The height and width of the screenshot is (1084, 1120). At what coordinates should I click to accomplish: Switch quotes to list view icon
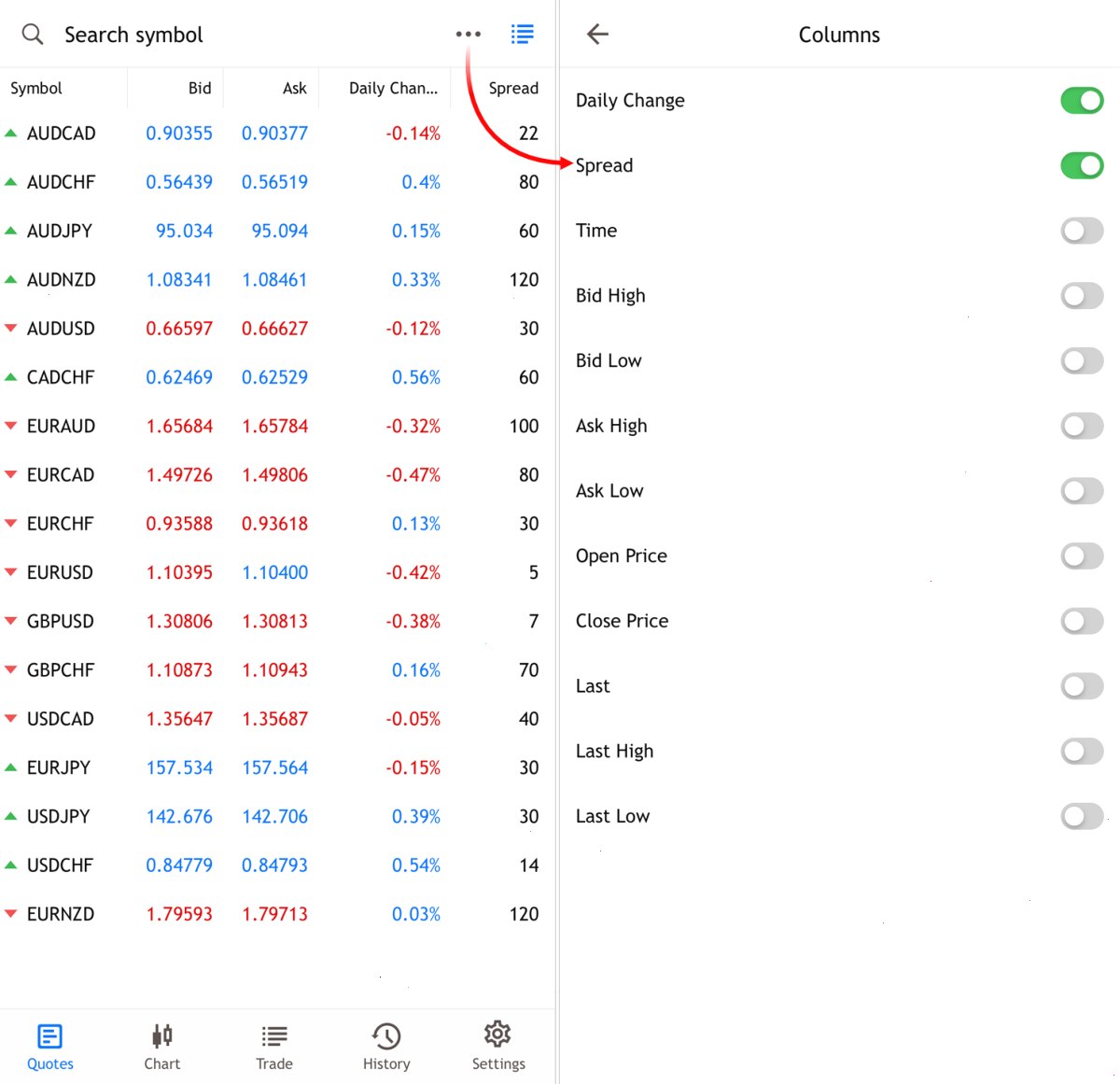point(523,35)
